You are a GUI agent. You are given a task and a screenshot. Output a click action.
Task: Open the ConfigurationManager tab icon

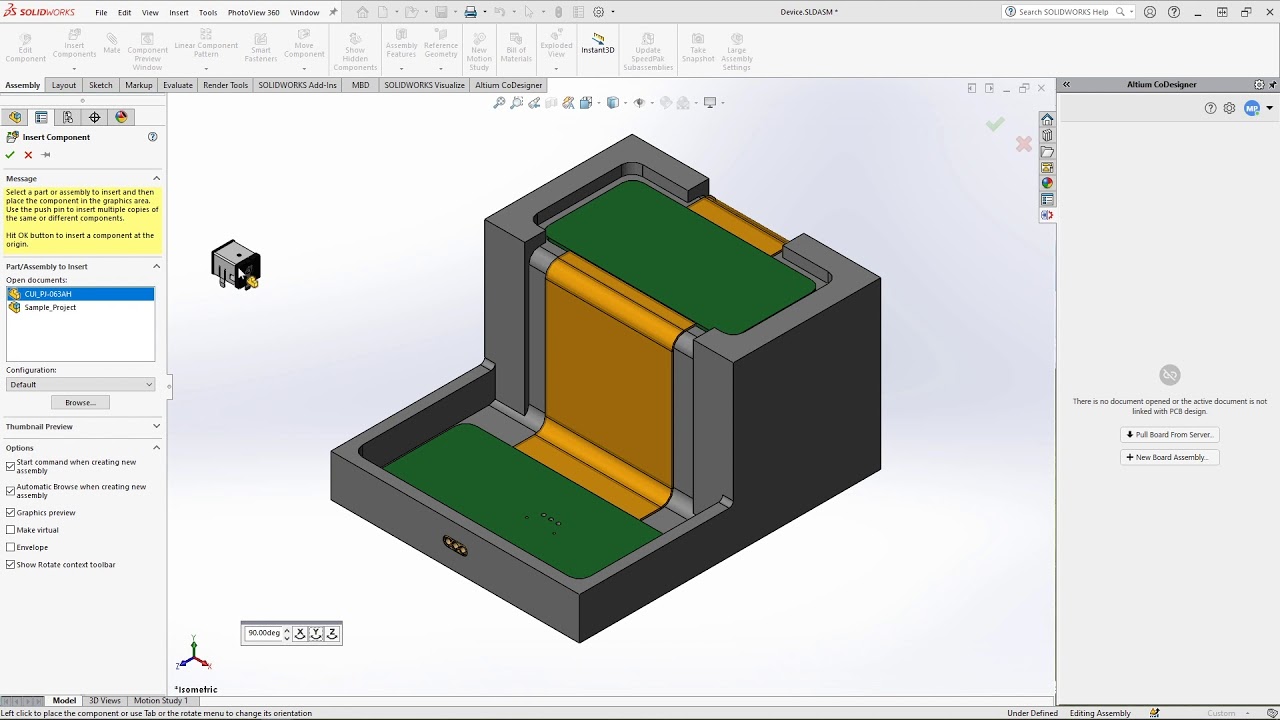[68, 117]
